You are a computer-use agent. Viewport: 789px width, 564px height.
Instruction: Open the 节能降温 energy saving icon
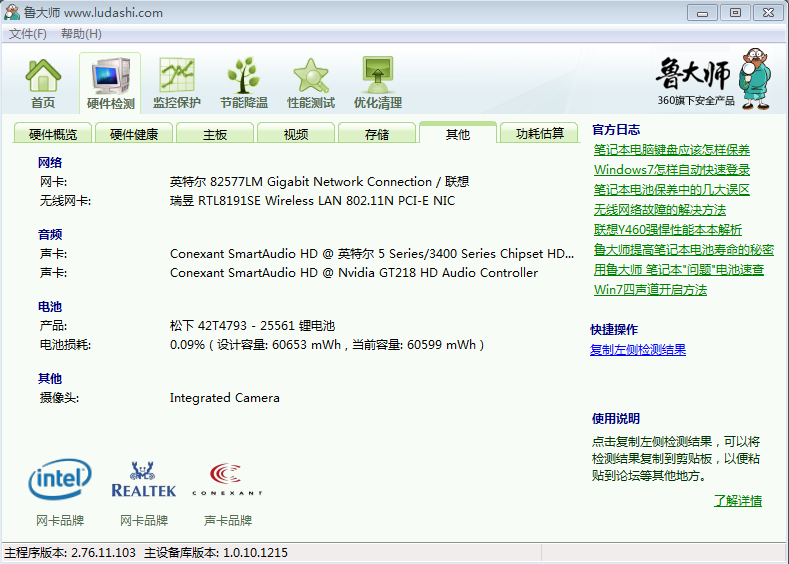point(244,83)
